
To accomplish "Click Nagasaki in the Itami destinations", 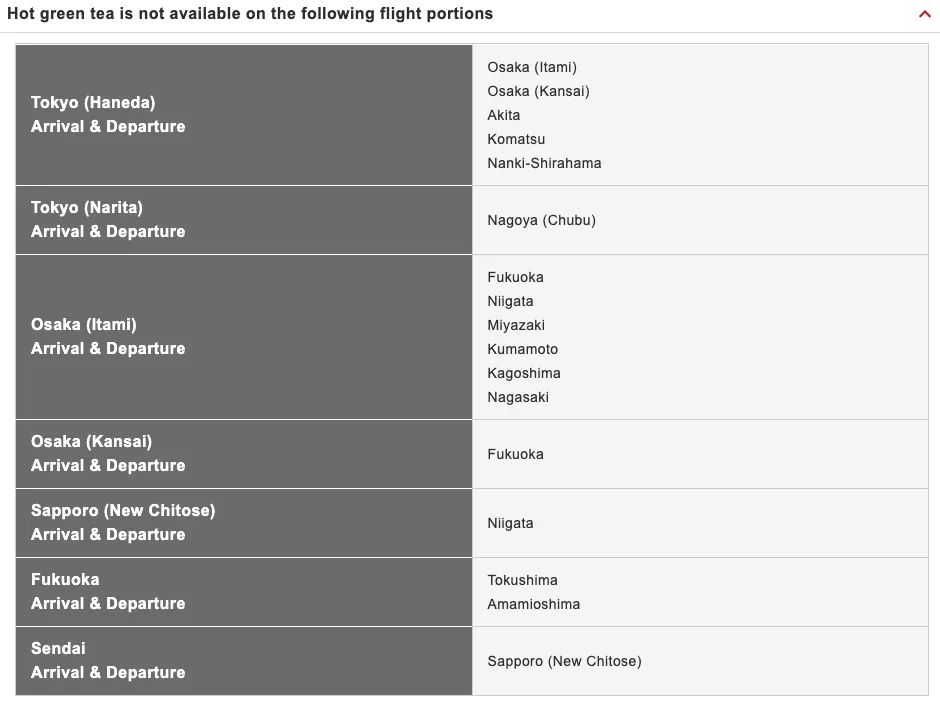I will tap(518, 397).
